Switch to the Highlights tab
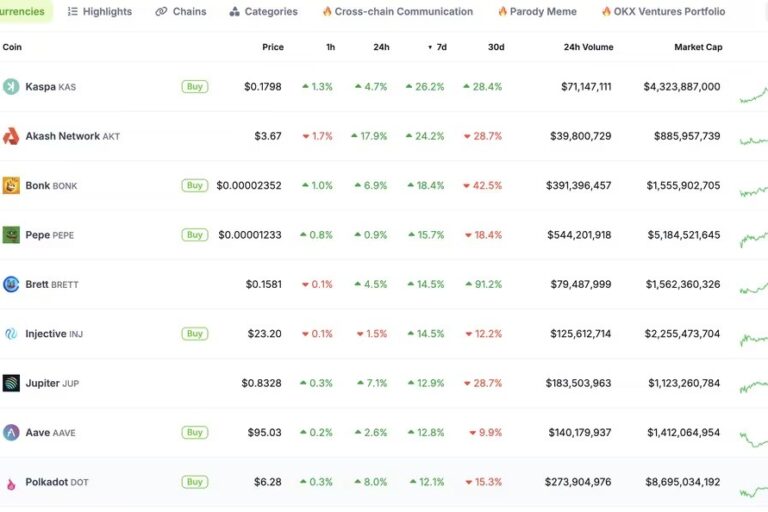 click(x=100, y=11)
